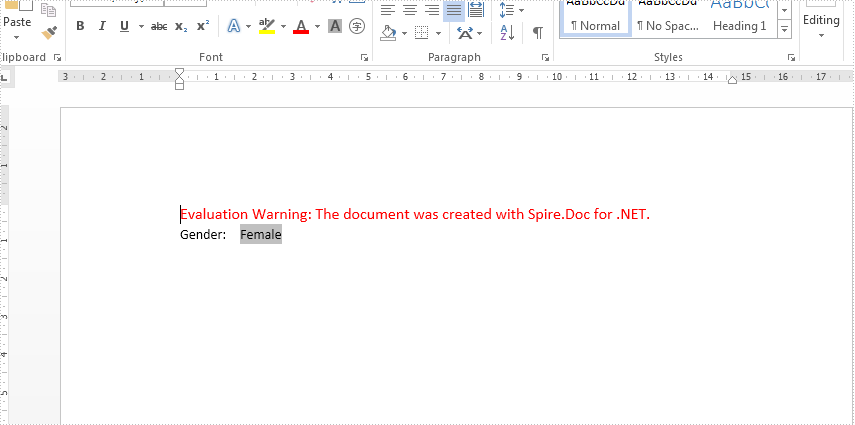The width and height of the screenshot is (855, 425).
Task: Align text right
Action: [432, 10]
